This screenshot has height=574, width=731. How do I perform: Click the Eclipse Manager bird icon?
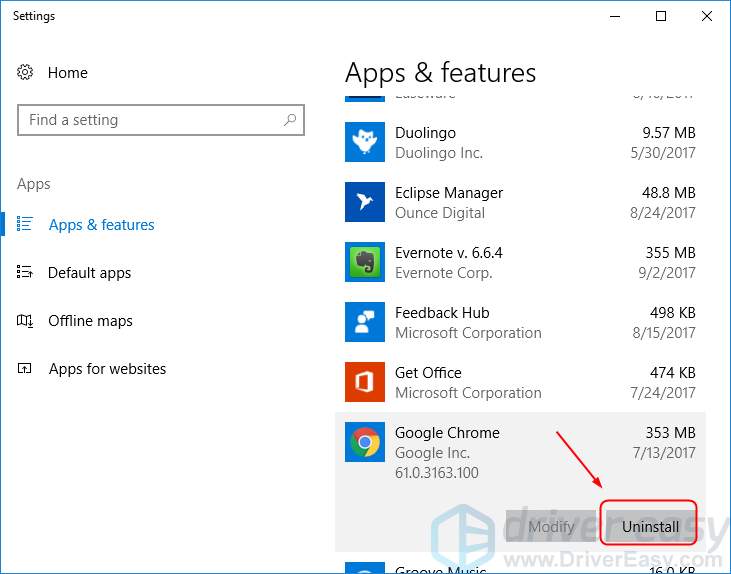365,202
